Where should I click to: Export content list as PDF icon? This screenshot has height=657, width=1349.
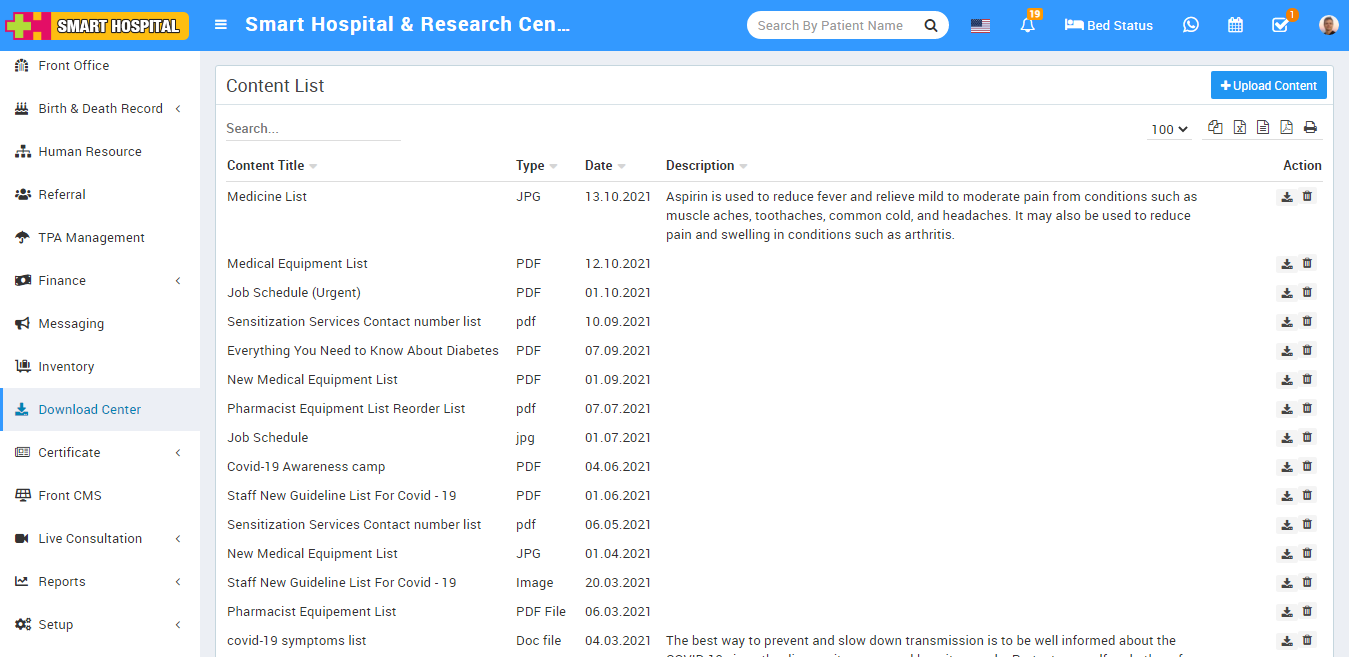tap(1286, 128)
